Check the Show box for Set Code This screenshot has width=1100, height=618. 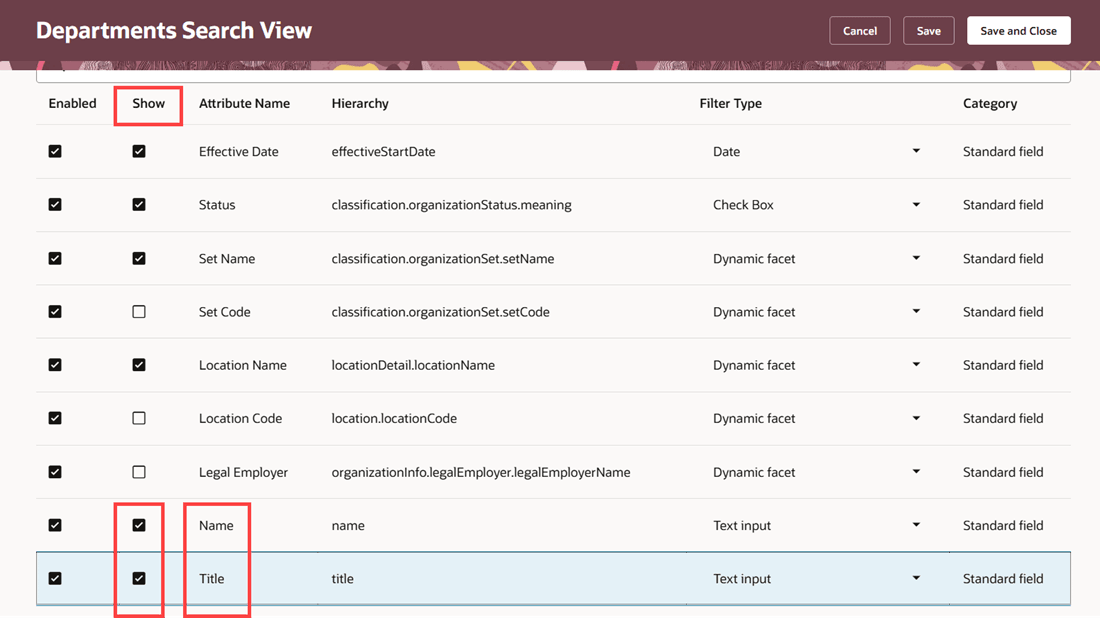[139, 311]
